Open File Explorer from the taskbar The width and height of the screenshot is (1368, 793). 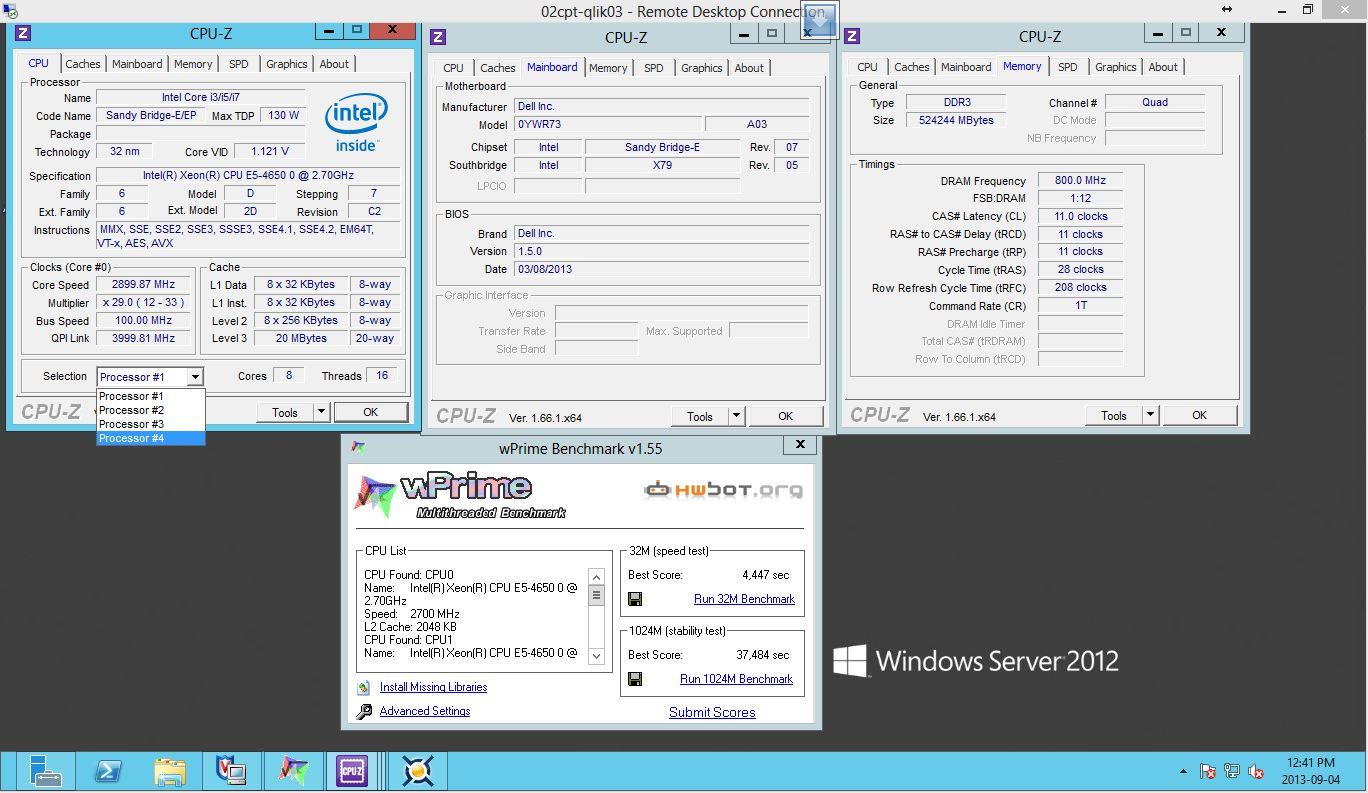[170, 771]
